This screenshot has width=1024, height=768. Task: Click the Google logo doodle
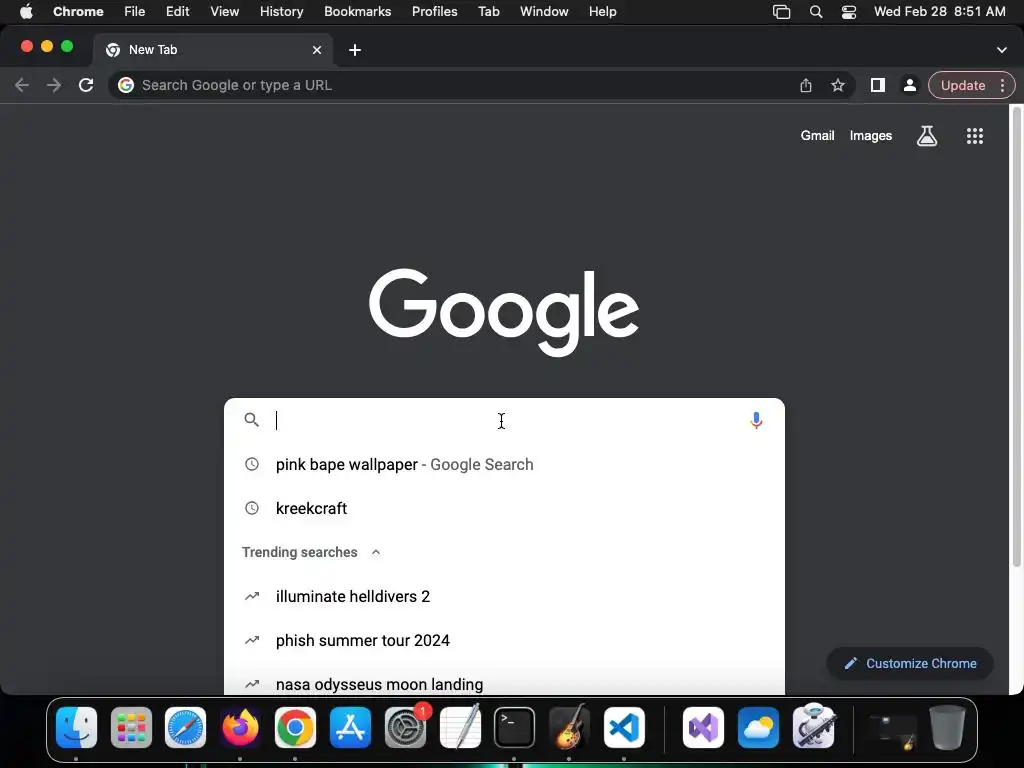(x=504, y=312)
